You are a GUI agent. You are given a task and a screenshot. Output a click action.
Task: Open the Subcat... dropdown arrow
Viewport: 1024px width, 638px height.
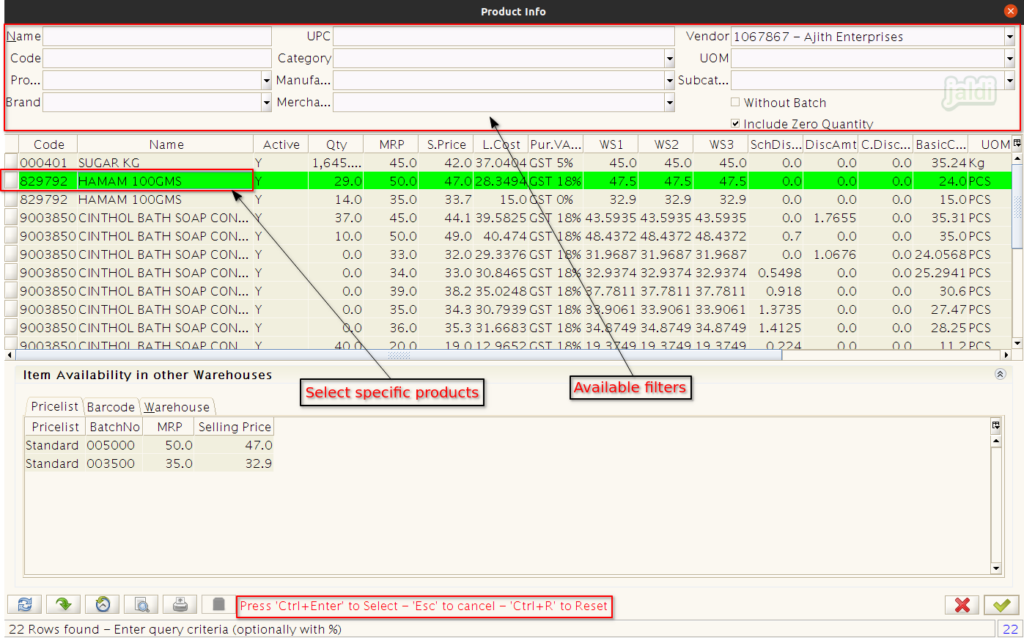(1010, 81)
